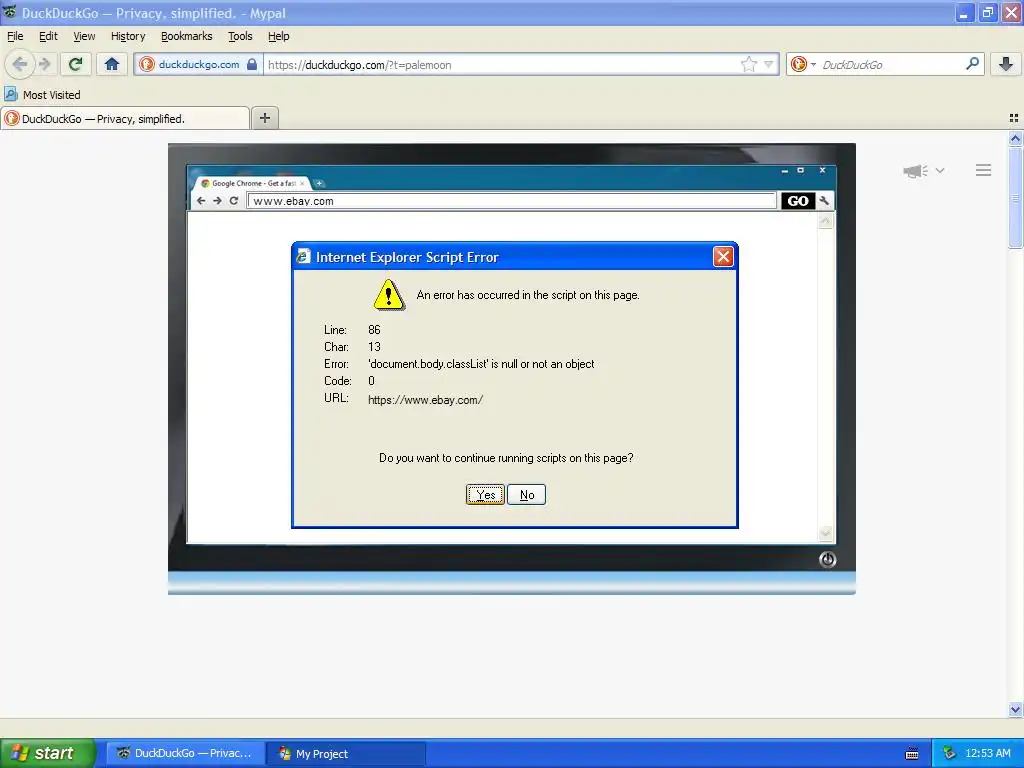
Task: Open the Mypal downloads arrow button
Action: [1006, 64]
